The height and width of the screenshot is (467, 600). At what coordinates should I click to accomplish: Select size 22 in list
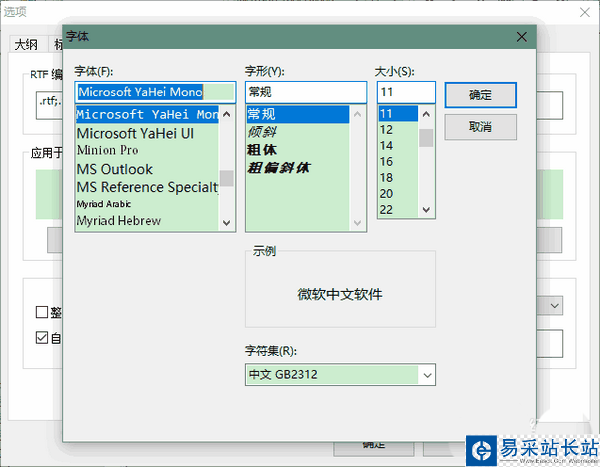pos(398,210)
